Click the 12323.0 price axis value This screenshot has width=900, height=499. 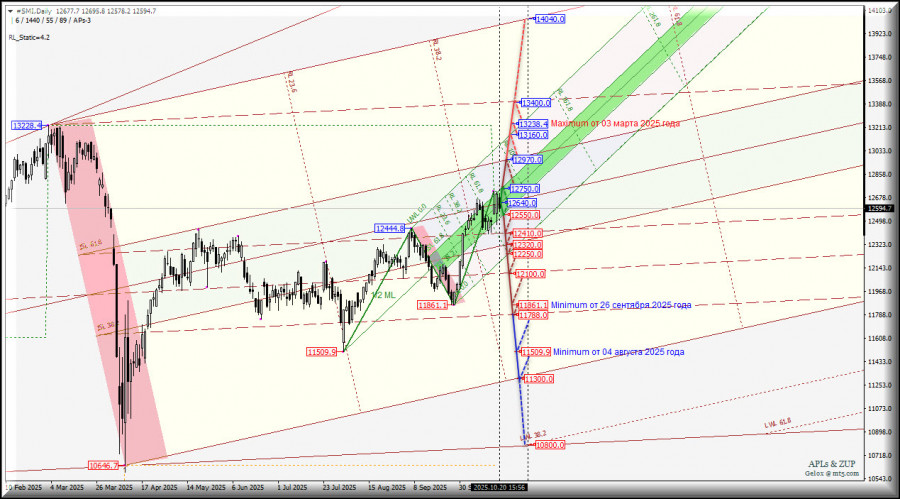point(879,245)
